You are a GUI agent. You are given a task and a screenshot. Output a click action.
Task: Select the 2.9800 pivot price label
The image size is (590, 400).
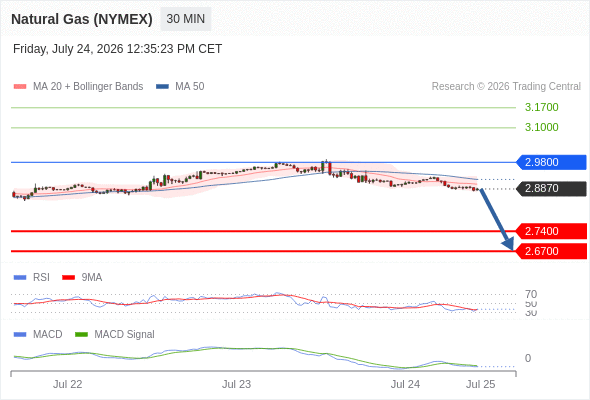coord(551,162)
